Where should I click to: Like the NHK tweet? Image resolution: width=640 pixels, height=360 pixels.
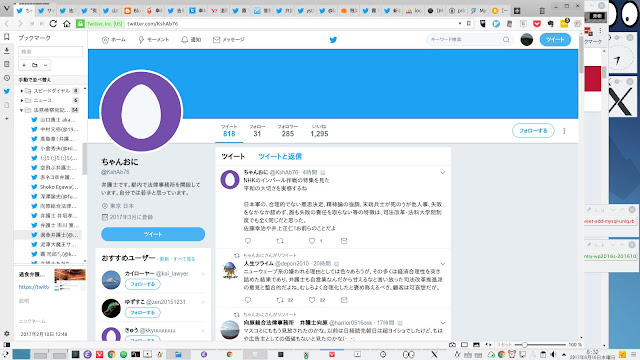pyautogui.click(x=312, y=241)
